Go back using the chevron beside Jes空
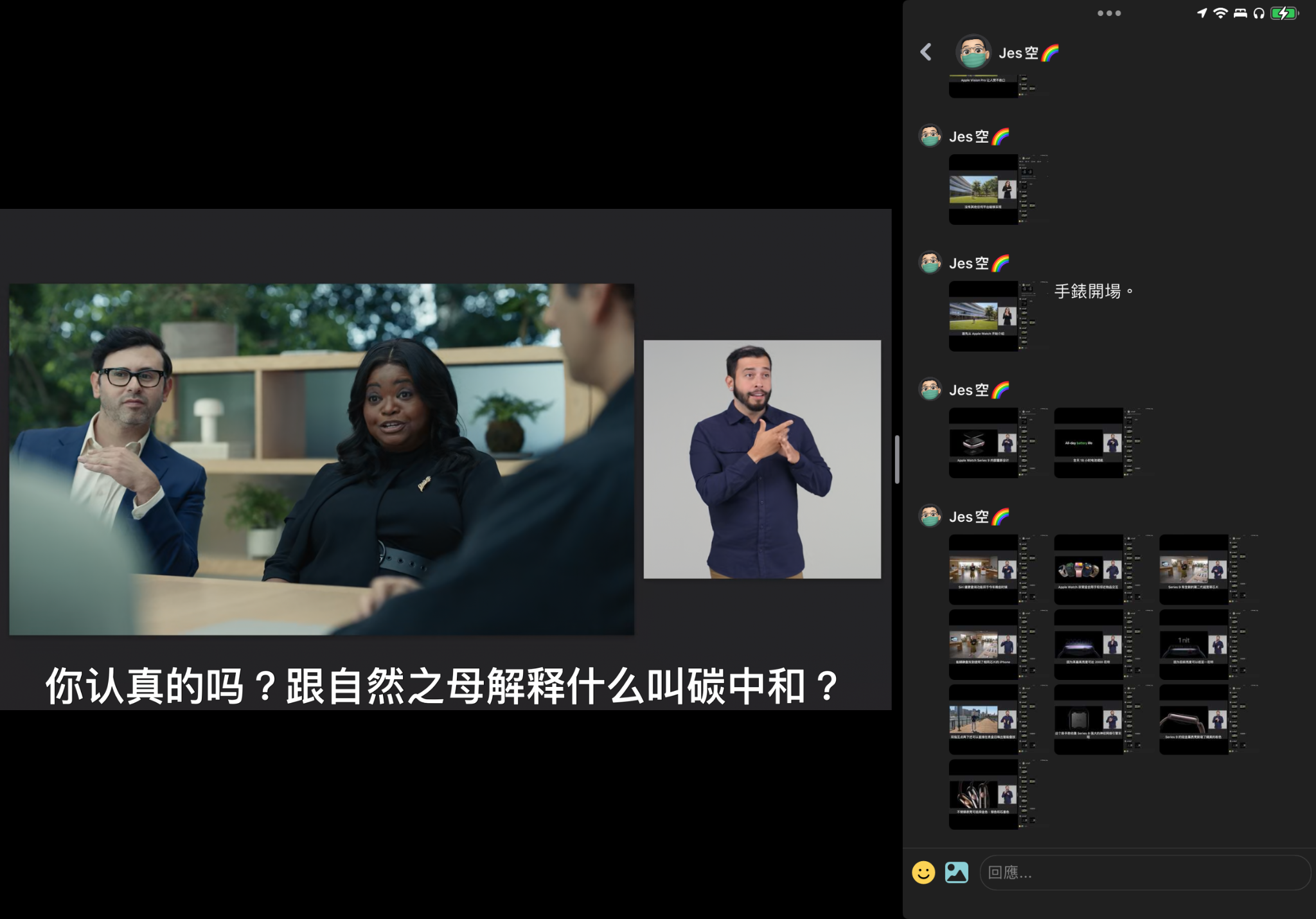The height and width of the screenshot is (919, 1316). pos(926,52)
